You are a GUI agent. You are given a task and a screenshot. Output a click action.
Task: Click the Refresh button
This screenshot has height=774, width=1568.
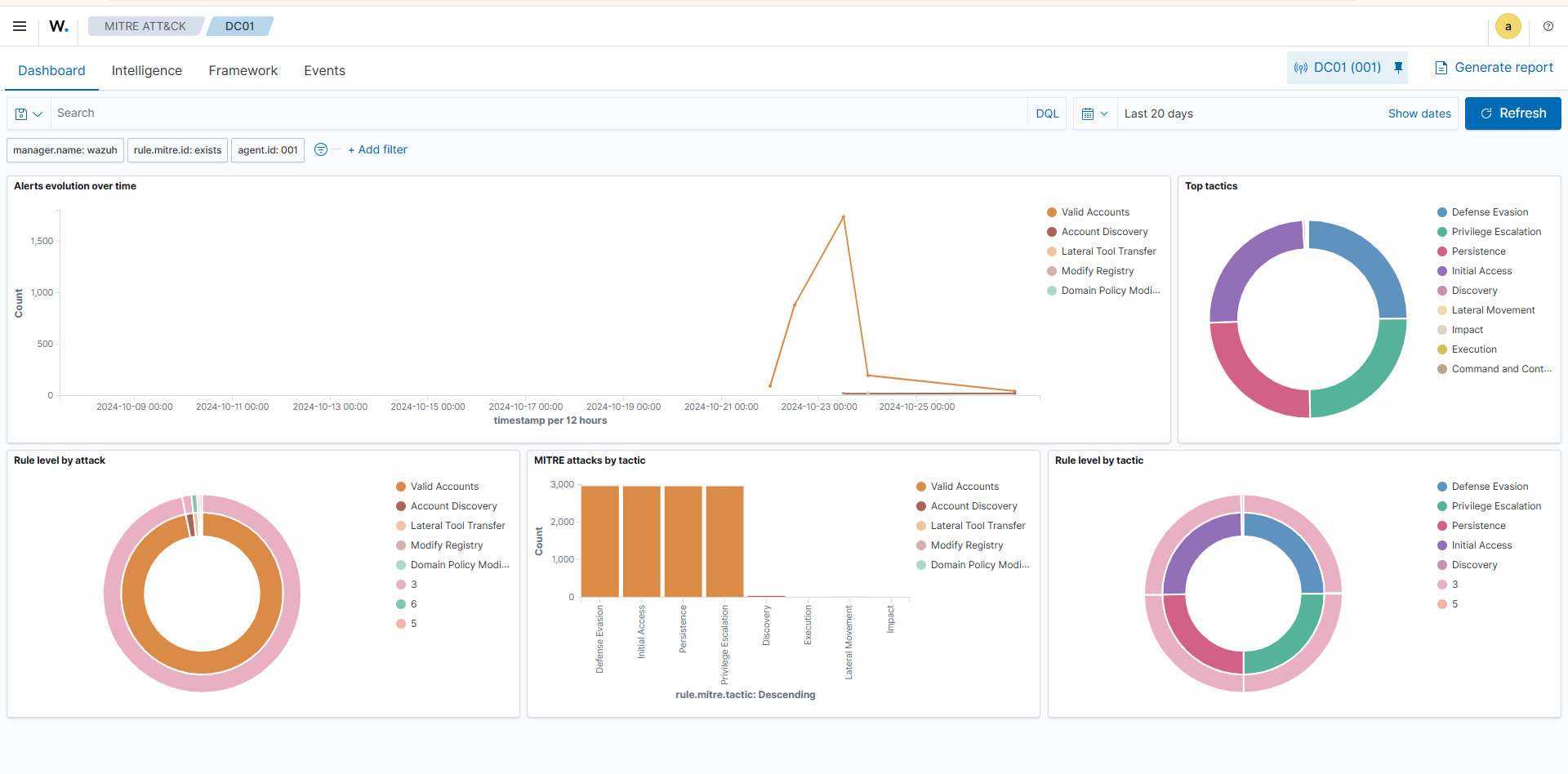click(x=1512, y=113)
